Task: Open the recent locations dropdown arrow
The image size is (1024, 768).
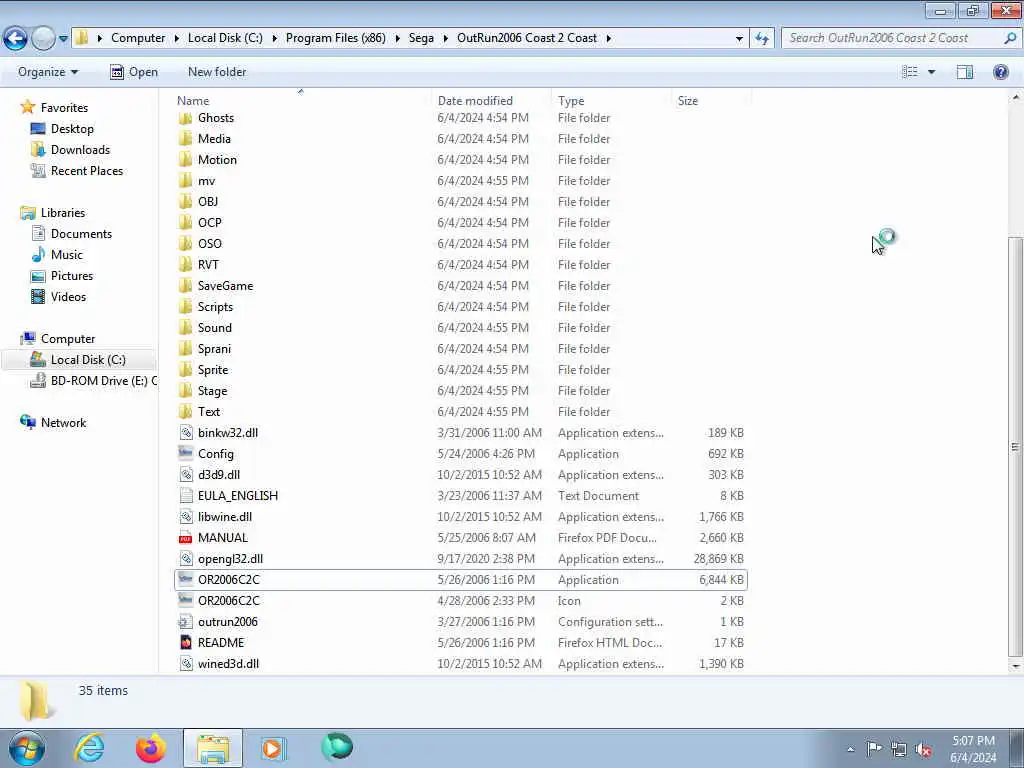Action: pos(63,39)
